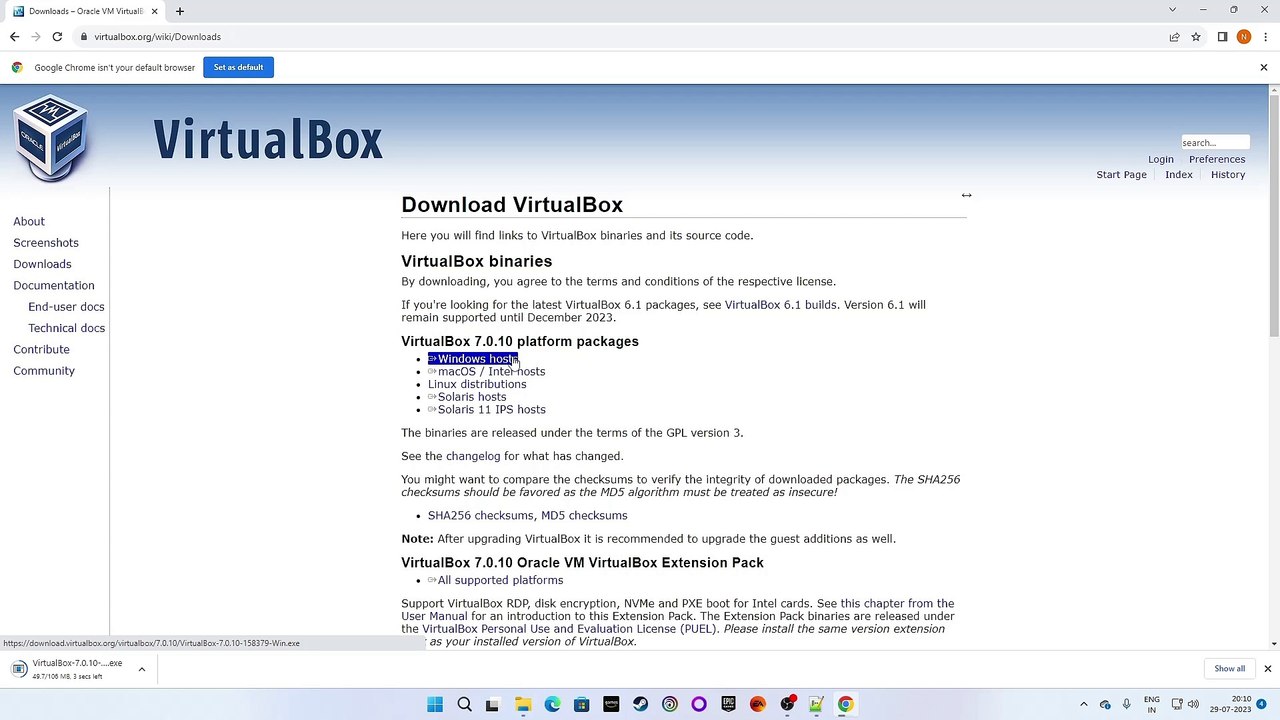Bookmark this page with star icon
Image resolution: width=1280 pixels, height=720 pixels.
pos(1195,37)
